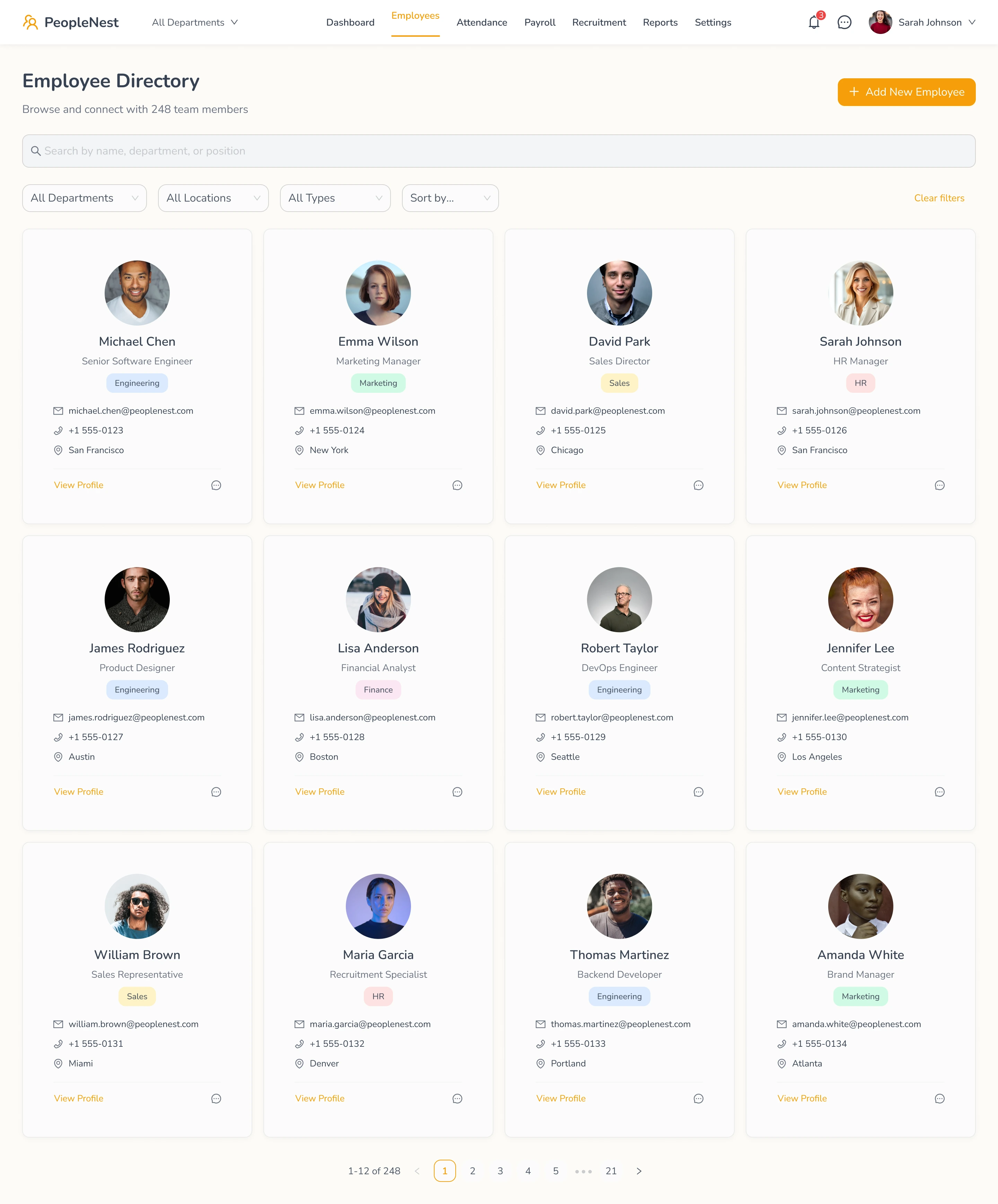998x1204 pixels.
Task: Switch to the Payroll tab
Action: (540, 23)
